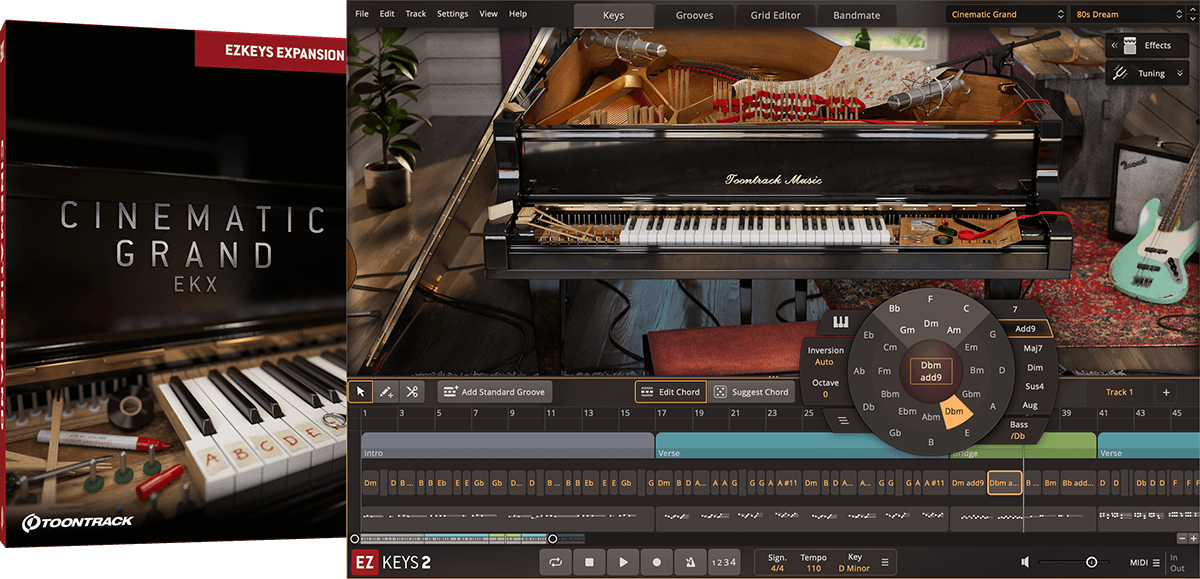
Task: Open the Cinematic Grand library dropdown
Action: coord(1006,14)
